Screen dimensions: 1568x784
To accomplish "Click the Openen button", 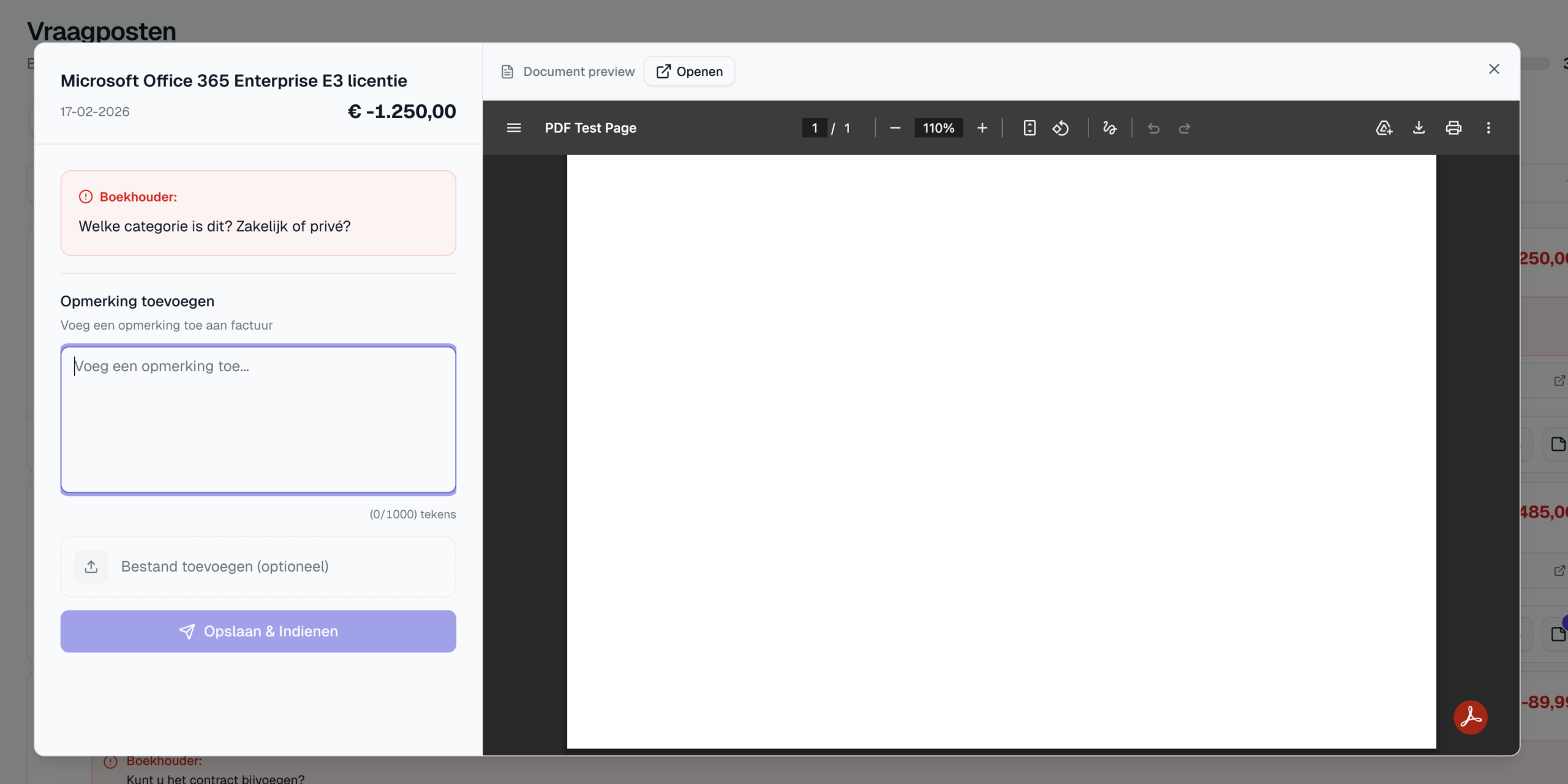I will [x=689, y=72].
